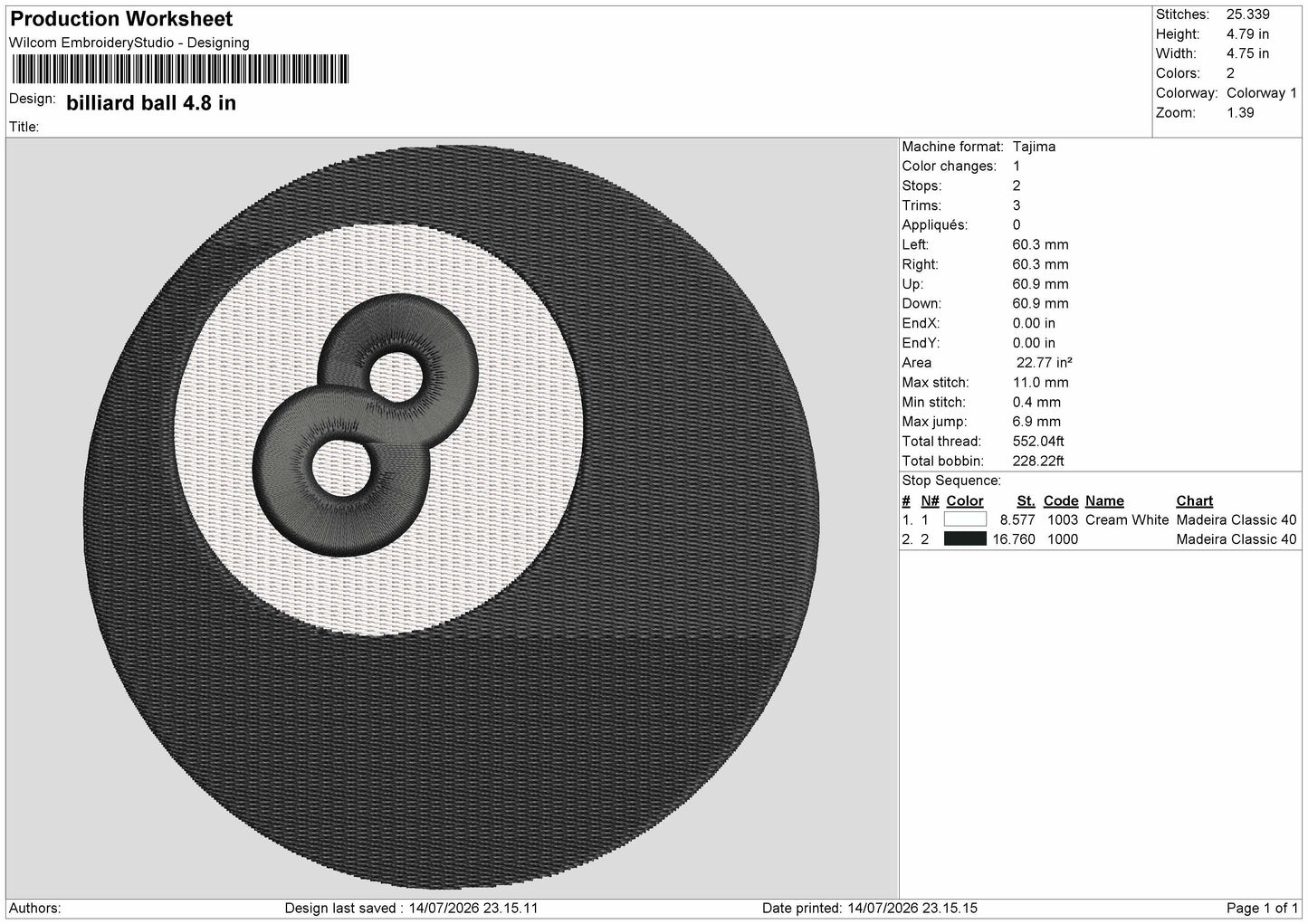Click the Width value 4.75 in
Screen dimensions: 1308x924
coord(1248,53)
